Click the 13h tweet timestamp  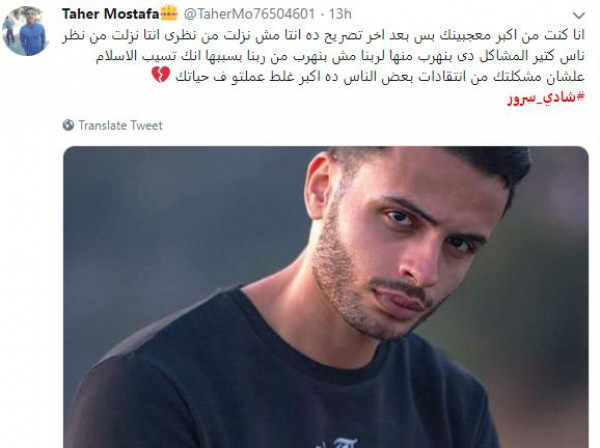coord(340,14)
